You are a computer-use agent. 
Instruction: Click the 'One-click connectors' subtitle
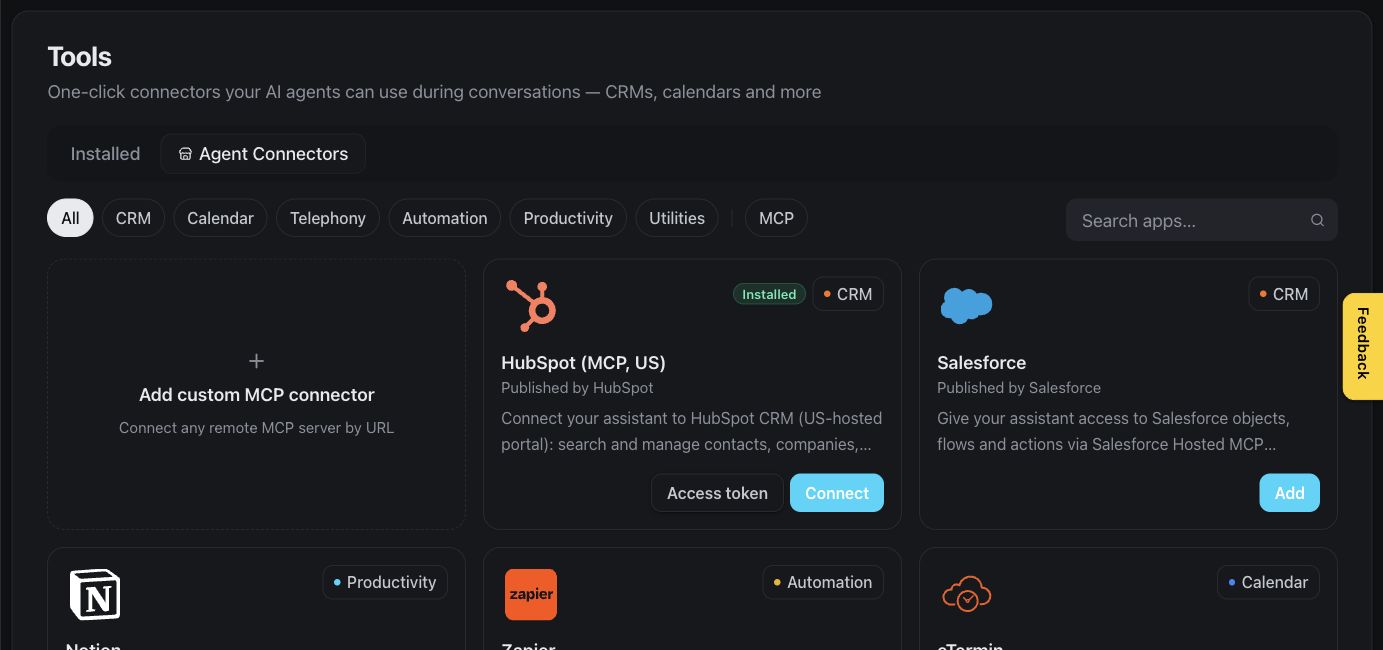[x=434, y=92]
